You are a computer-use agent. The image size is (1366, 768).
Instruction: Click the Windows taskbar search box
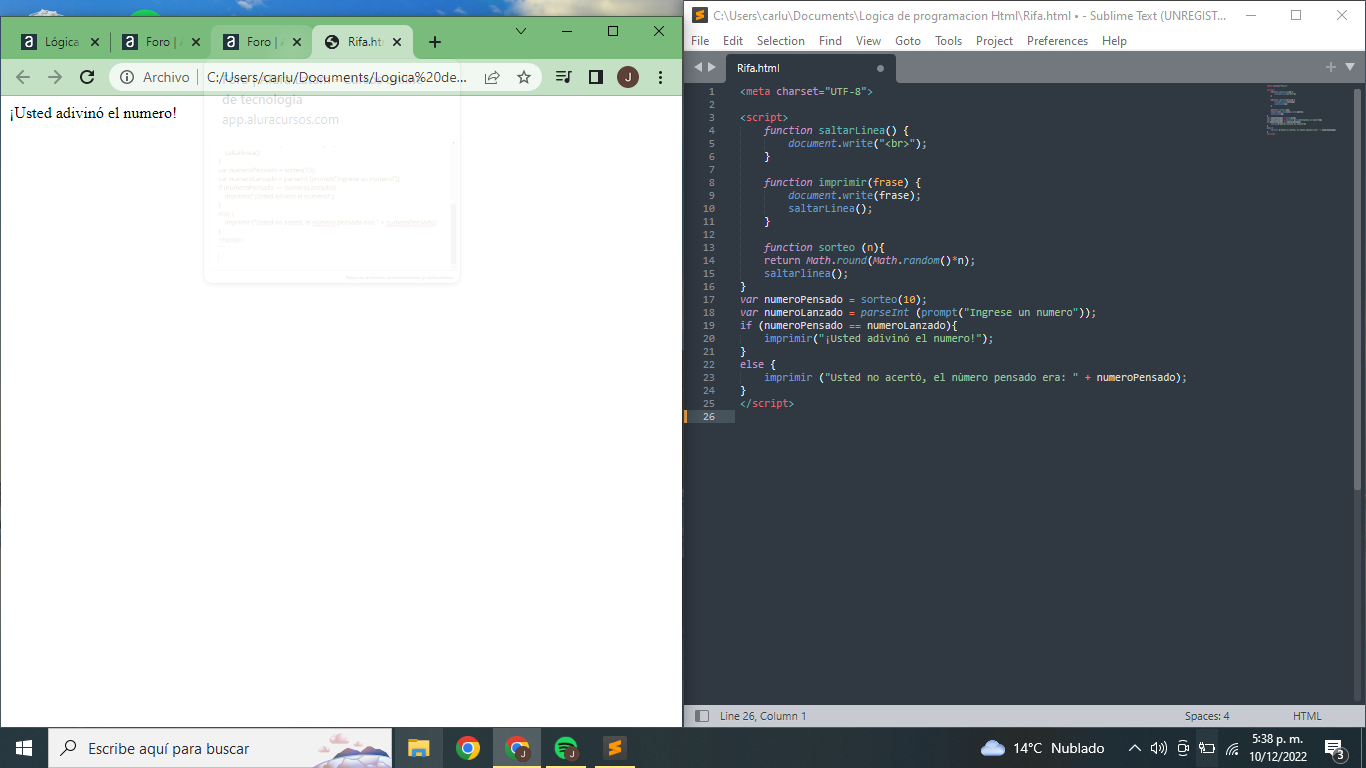[x=220, y=748]
